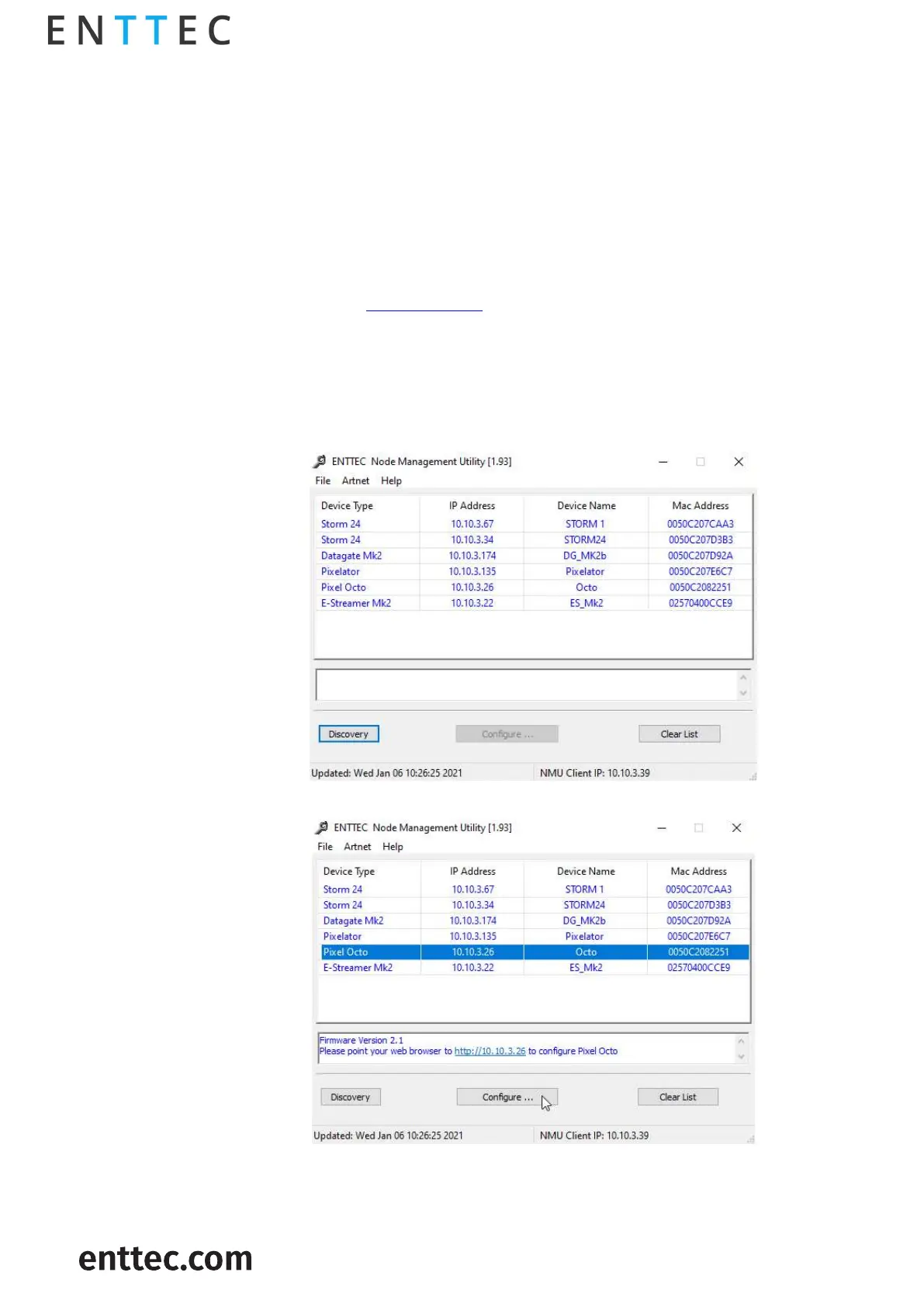Click message box scroll-up arrow in lower window
This screenshot has height=1307, width=924.
(x=741, y=1042)
